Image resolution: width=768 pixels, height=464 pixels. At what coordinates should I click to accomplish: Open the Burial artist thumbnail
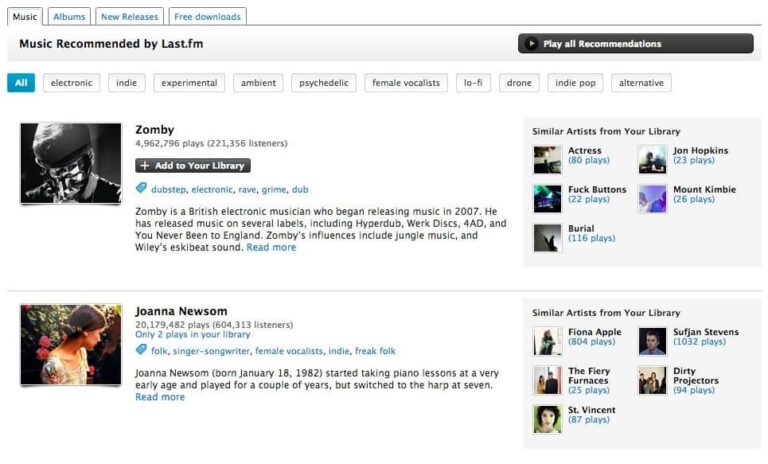[x=547, y=238]
